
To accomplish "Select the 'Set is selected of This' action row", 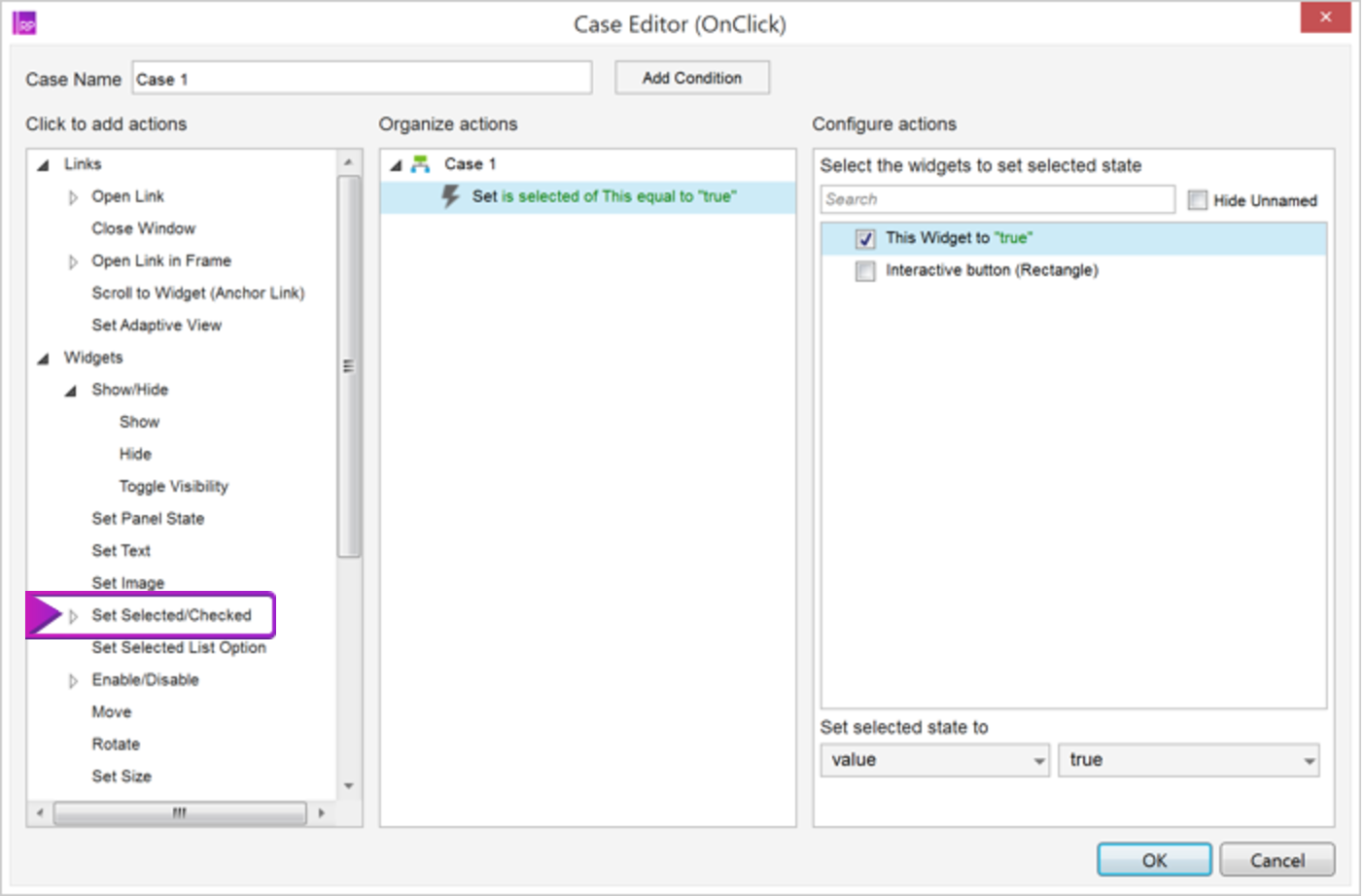I will click(x=588, y=196).
